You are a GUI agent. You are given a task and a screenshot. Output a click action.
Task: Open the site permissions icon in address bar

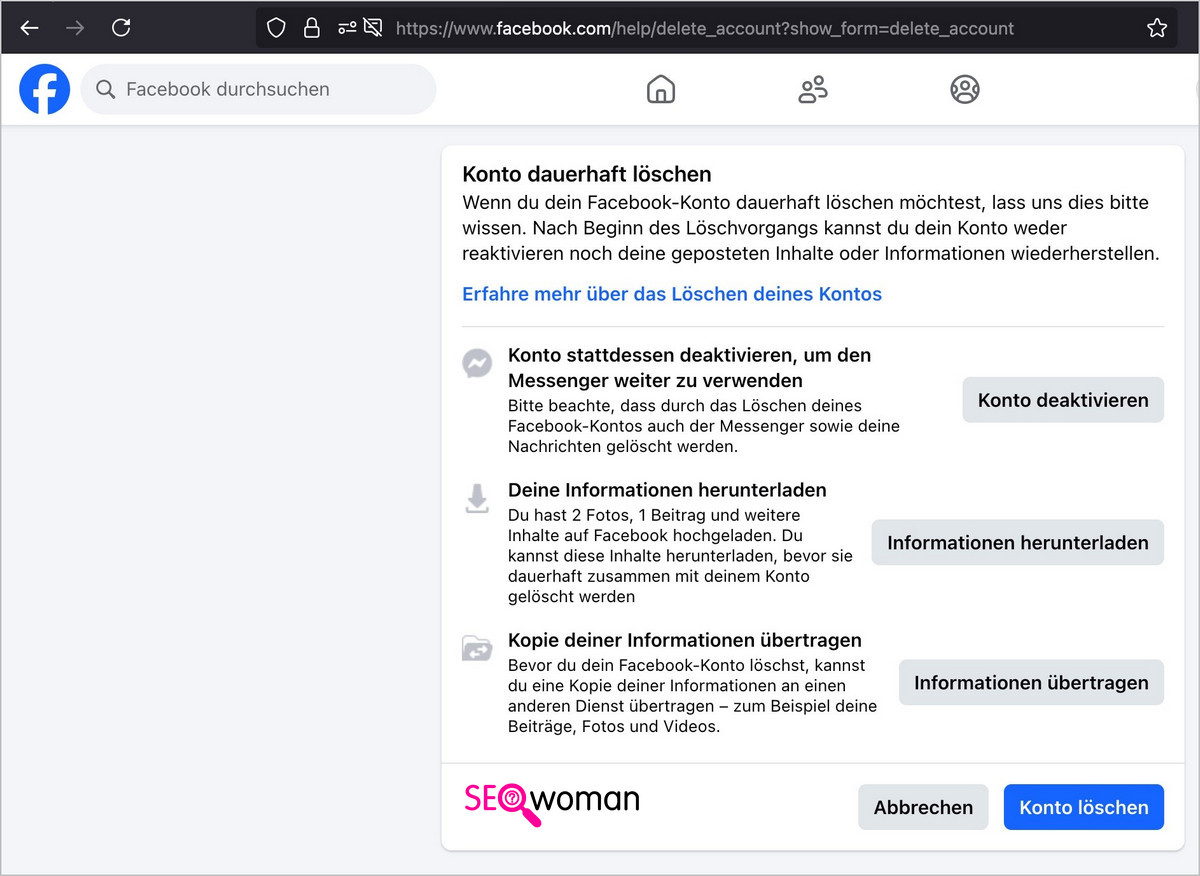click(347, 28)
